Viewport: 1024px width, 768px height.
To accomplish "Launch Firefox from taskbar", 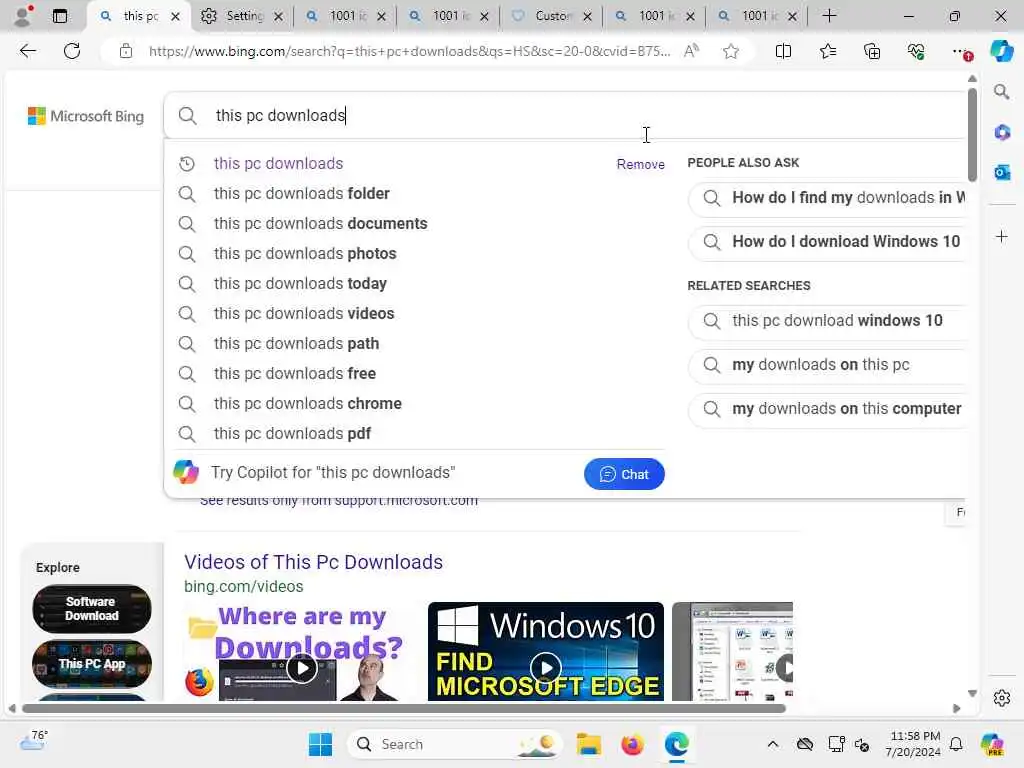I will coord(632,744).
